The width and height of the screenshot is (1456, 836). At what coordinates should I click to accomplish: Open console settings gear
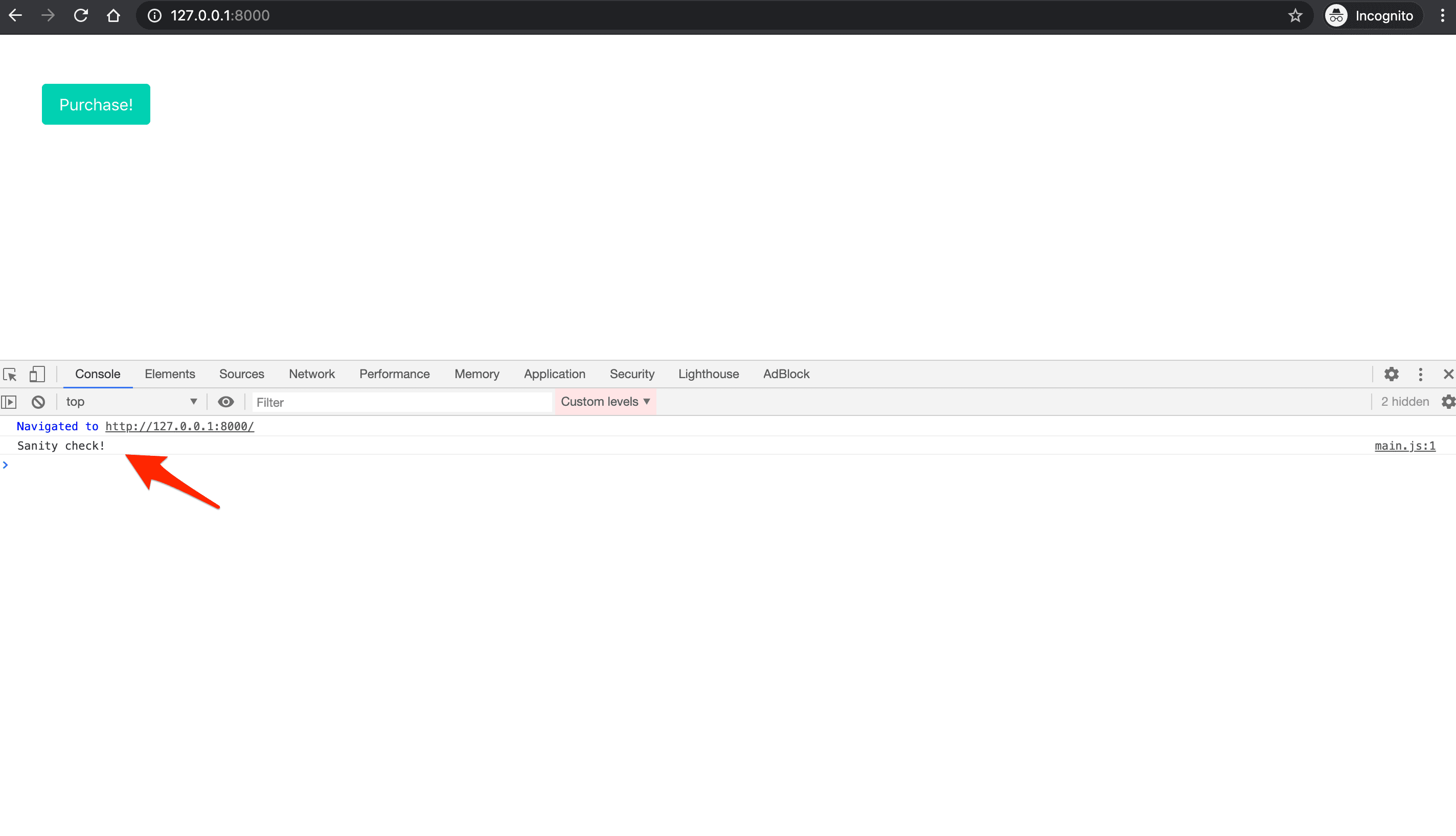coord(1448,402)
